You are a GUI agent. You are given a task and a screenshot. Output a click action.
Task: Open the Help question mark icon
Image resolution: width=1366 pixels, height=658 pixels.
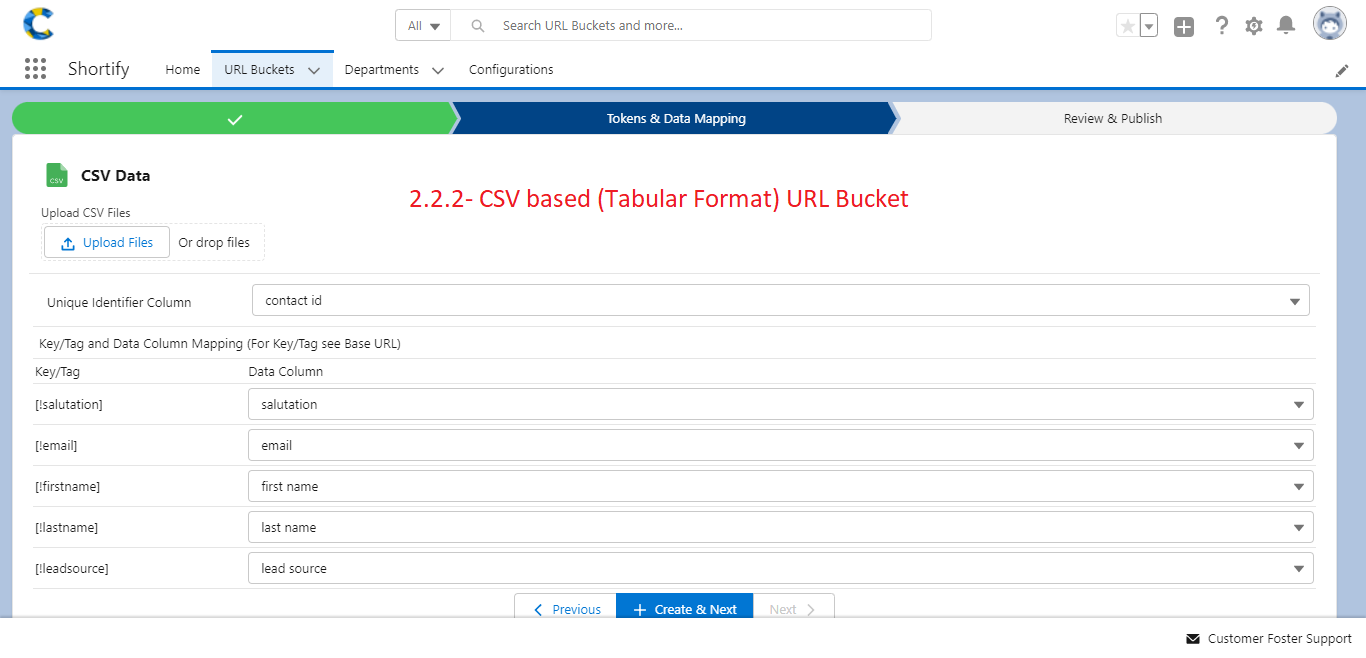(1221, 25)
